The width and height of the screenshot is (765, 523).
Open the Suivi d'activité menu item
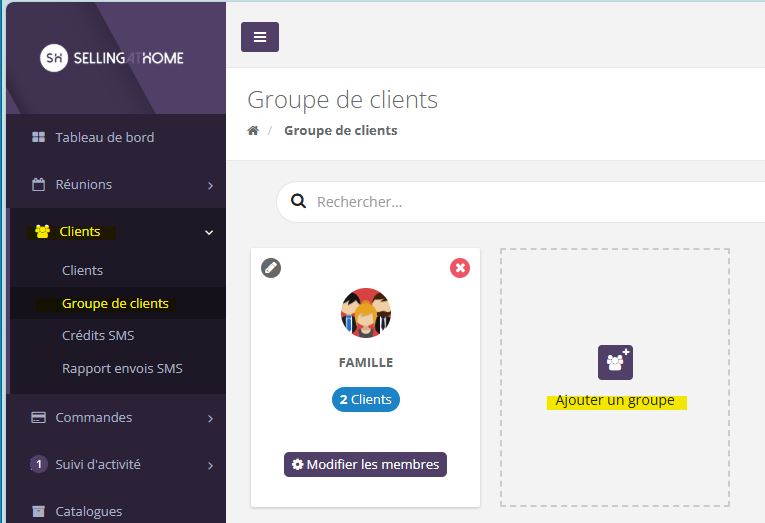[x=116, y=464]
